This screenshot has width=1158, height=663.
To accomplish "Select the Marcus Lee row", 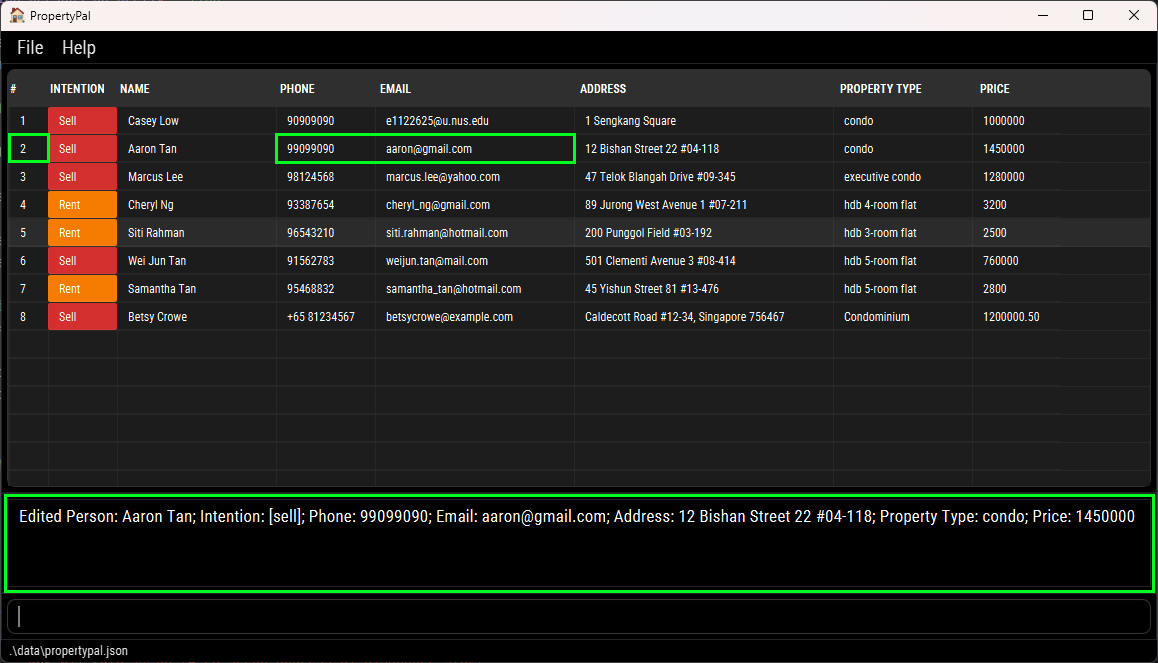I will pyautogui.click(x=153, y=177).
